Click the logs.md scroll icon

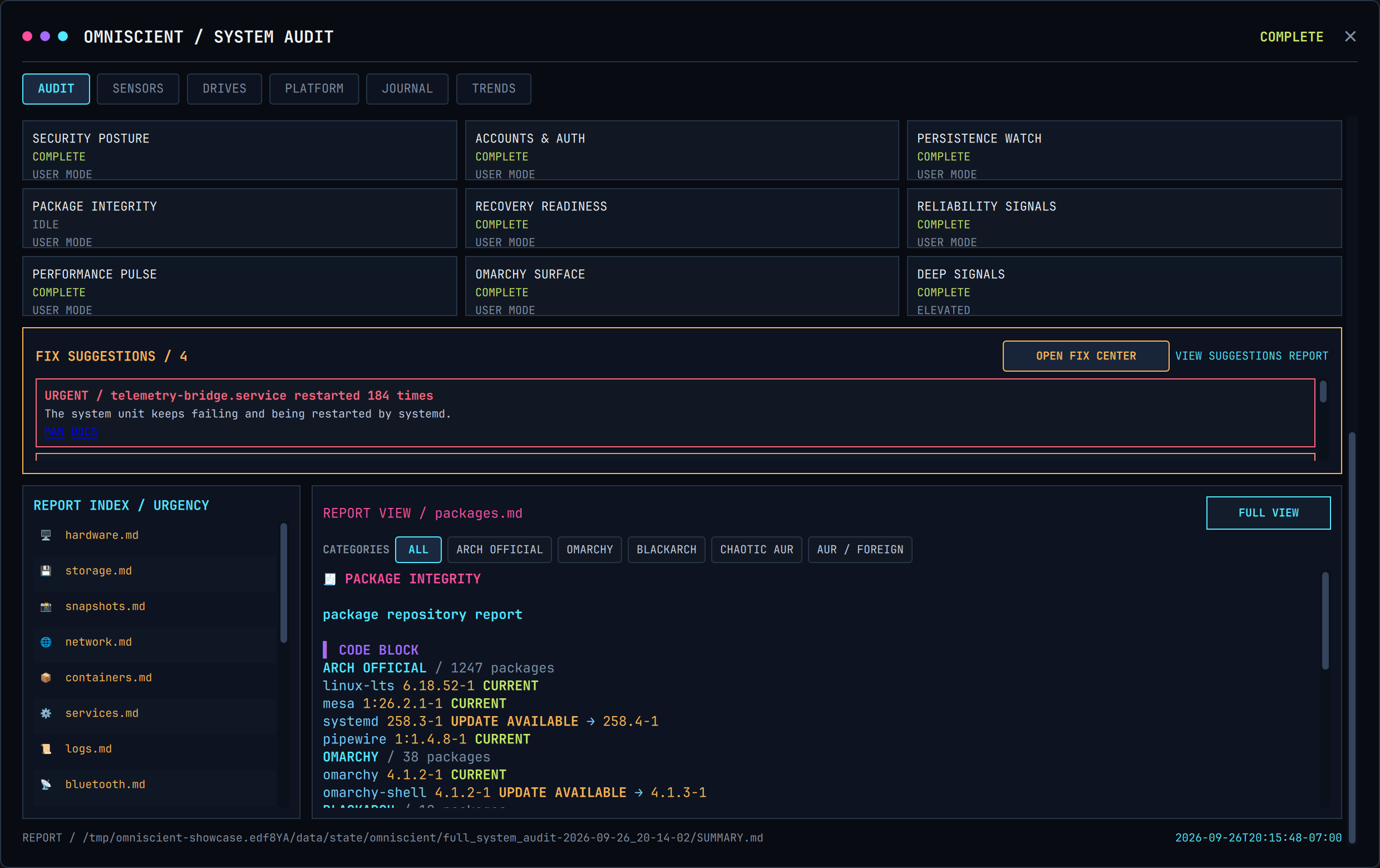pos(46,749)
